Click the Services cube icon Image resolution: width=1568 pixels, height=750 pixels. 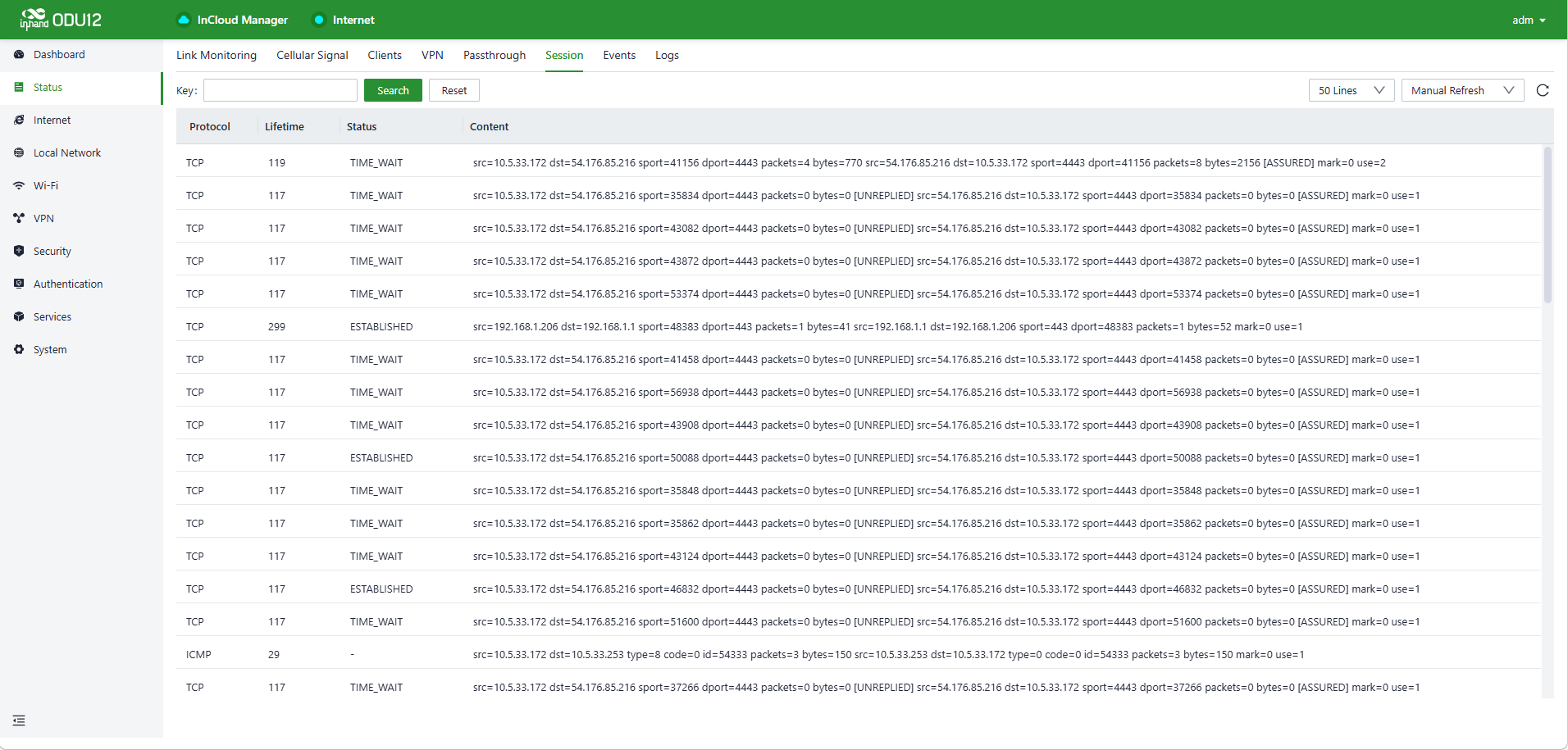click(x=19, y=317)
